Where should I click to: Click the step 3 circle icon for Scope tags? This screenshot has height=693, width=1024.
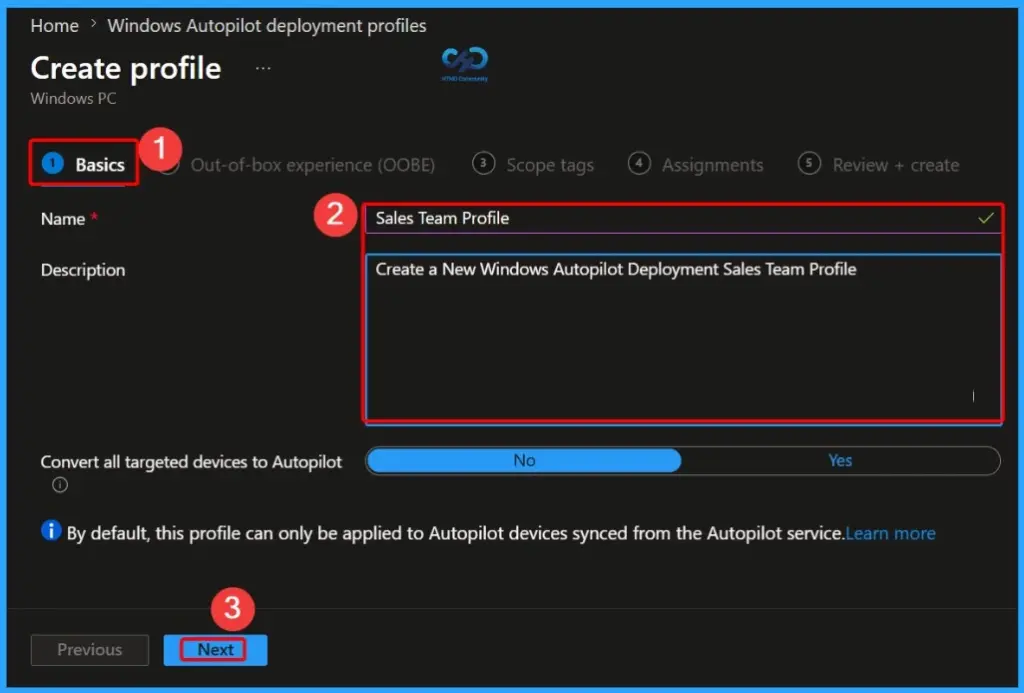pos(483,163)
